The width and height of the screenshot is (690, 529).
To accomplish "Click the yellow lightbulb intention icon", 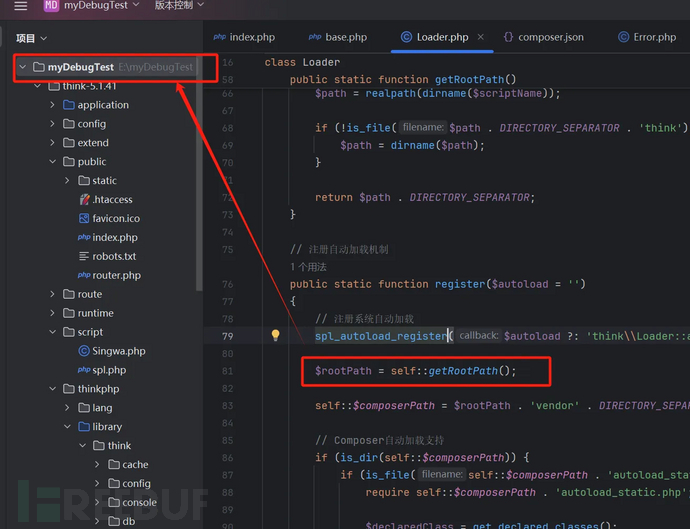I will (x=275, y=336).
